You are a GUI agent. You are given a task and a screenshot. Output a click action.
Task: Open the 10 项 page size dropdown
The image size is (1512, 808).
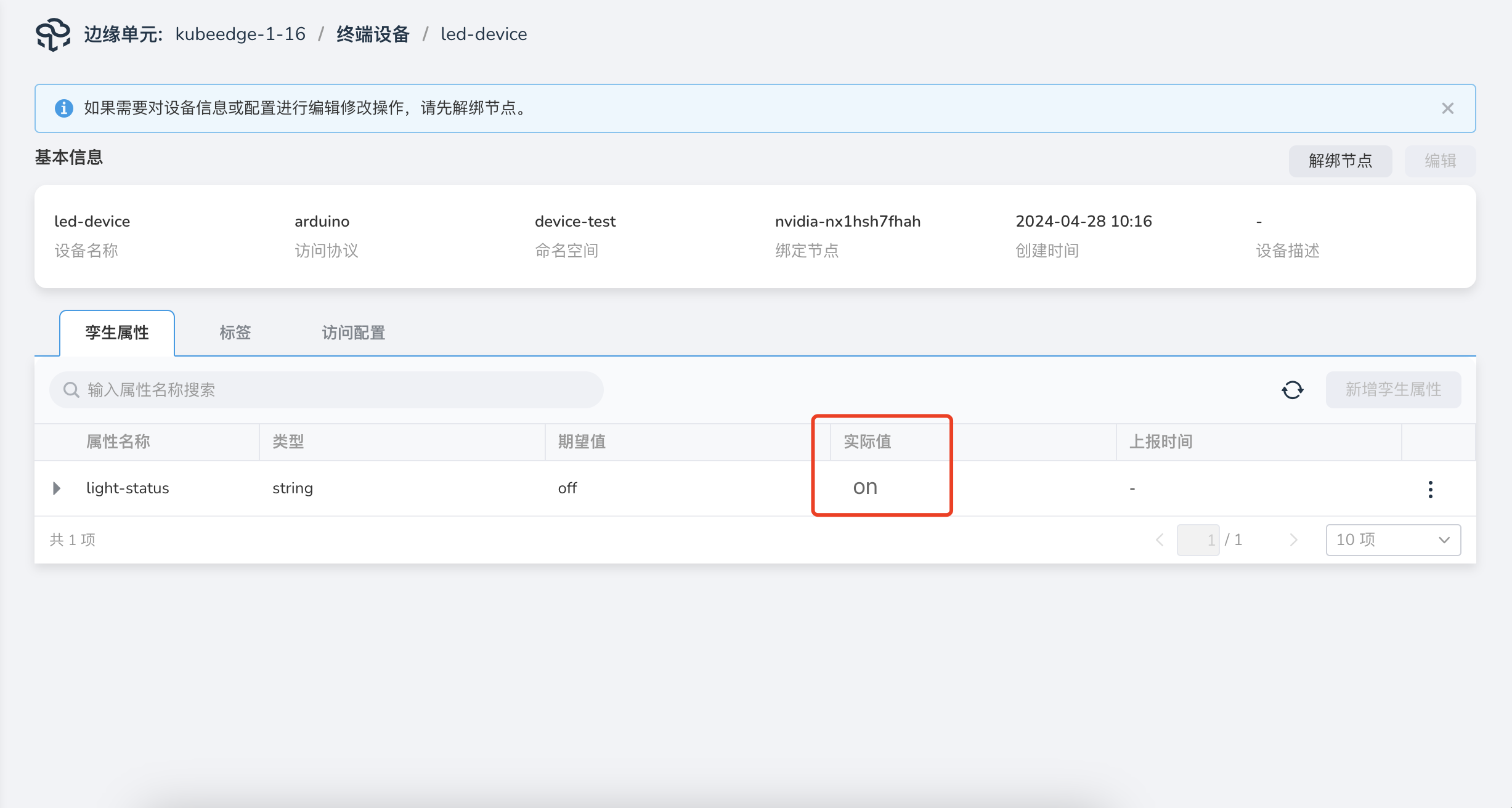coord(1392,540)
